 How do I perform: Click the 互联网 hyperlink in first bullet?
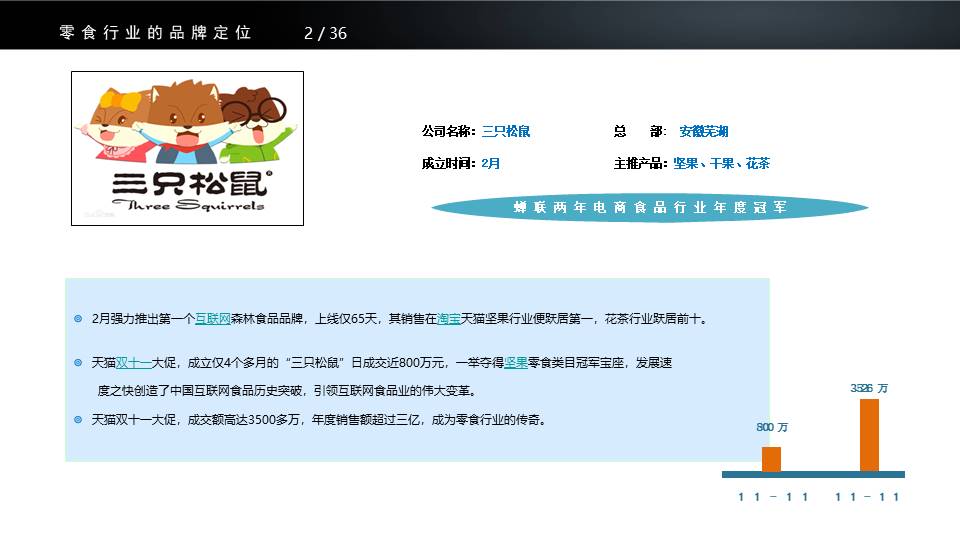[212, 318]
